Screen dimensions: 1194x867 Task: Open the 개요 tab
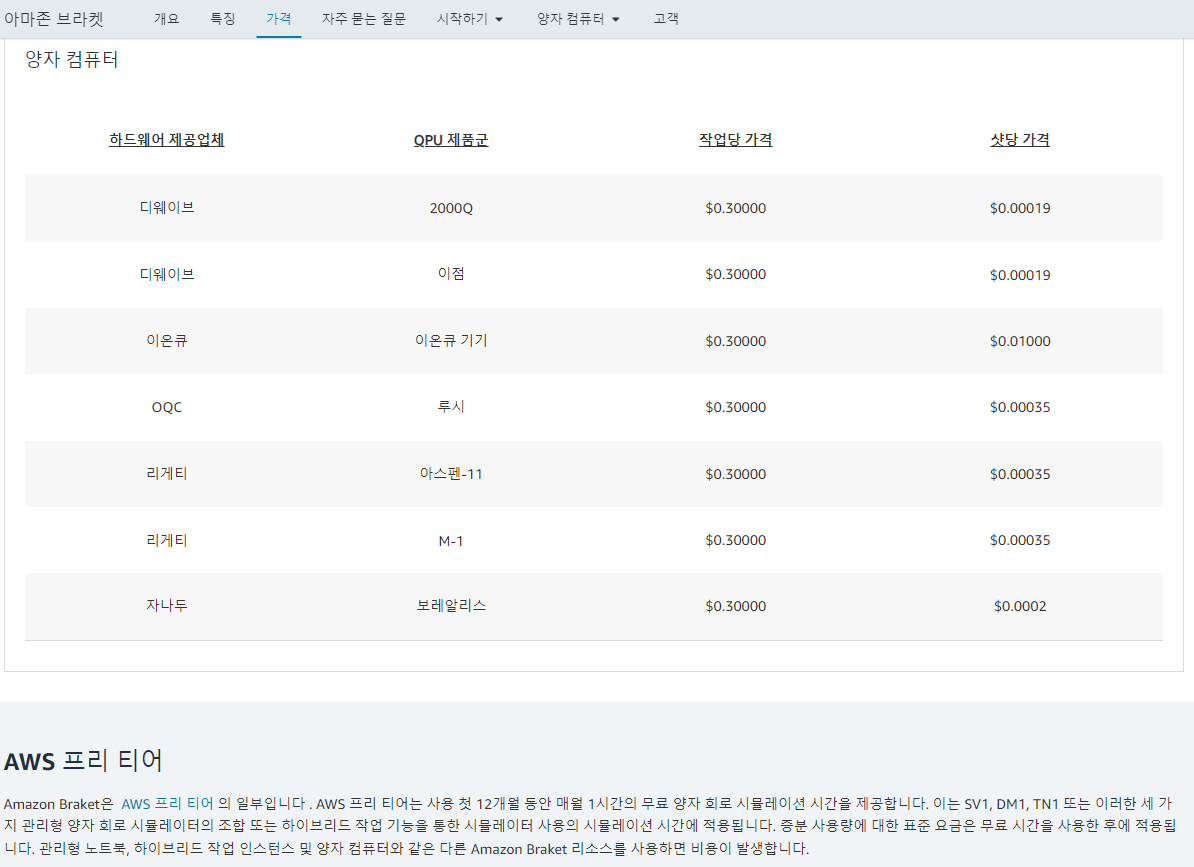point(166,18)
